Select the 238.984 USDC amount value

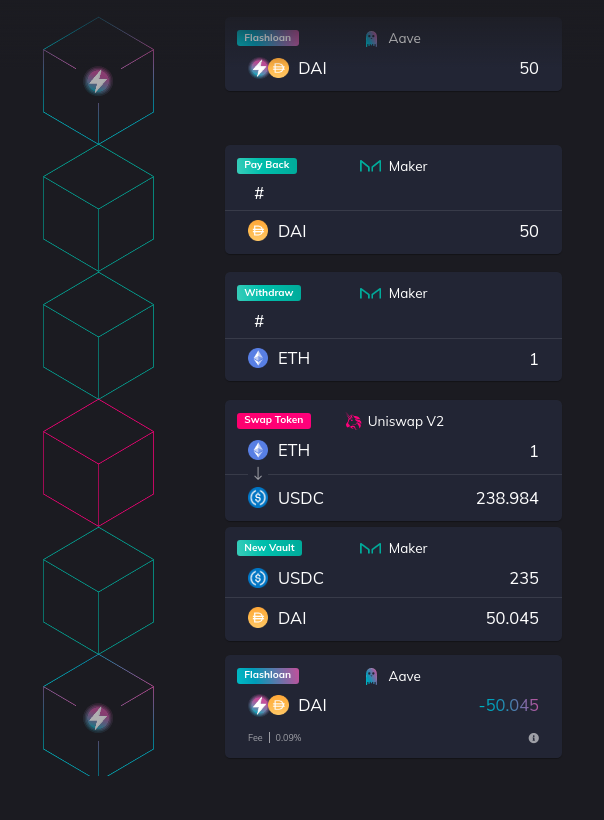pyautogui.click(x=507, y=498)
